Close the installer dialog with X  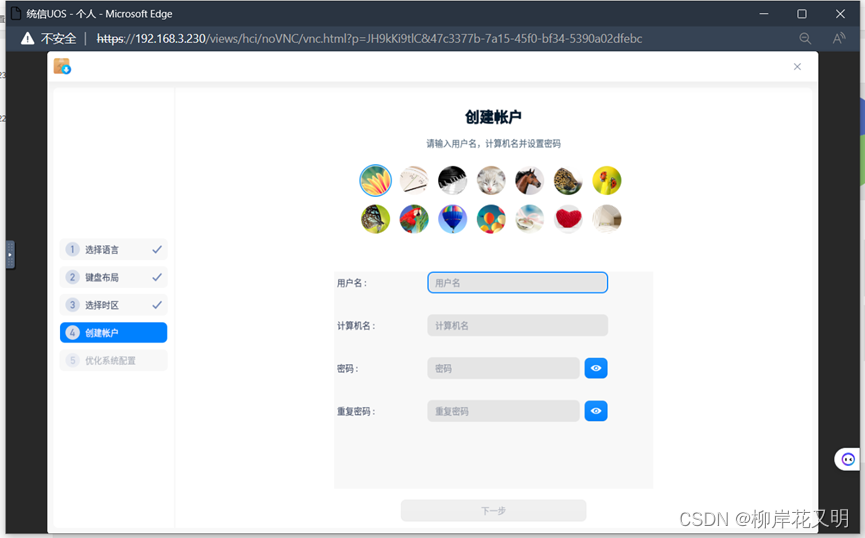[x=797, y=67]
